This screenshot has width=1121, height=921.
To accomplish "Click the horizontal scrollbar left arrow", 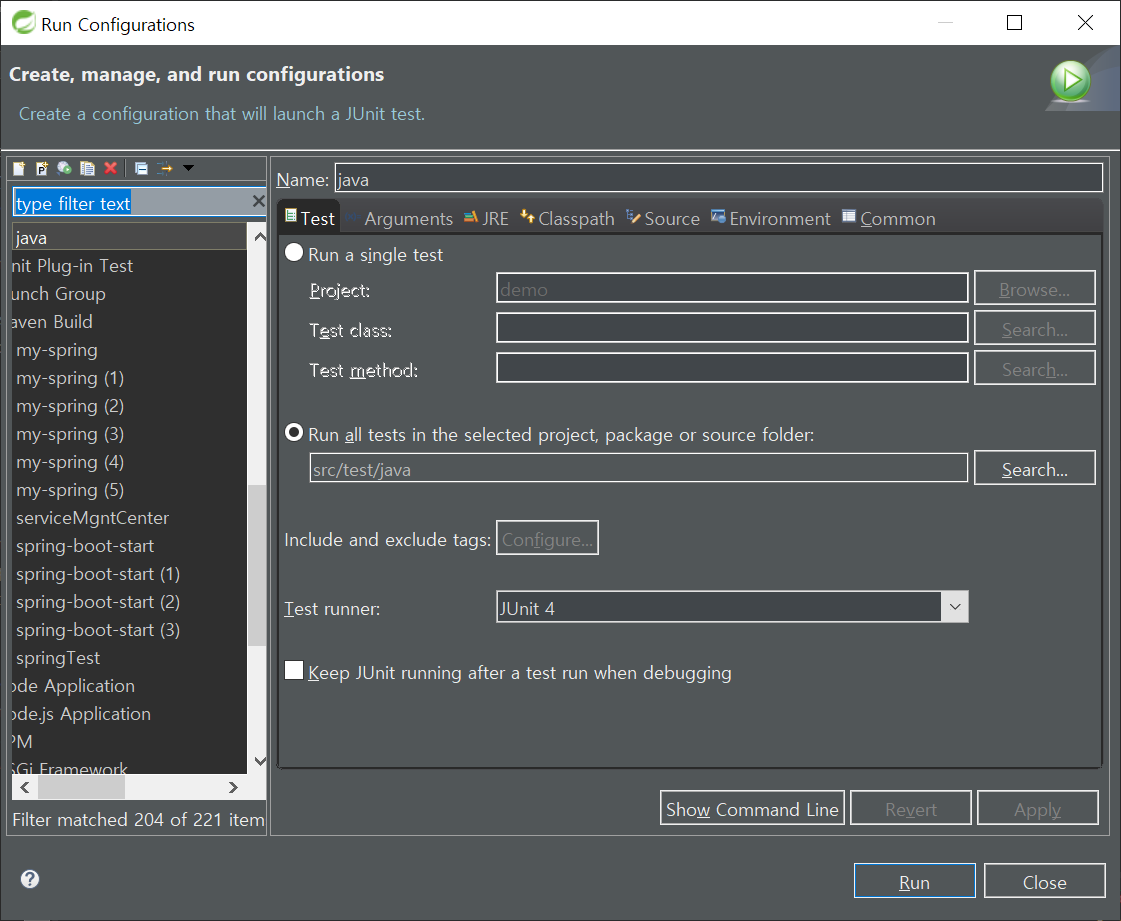I will (25, 787).
